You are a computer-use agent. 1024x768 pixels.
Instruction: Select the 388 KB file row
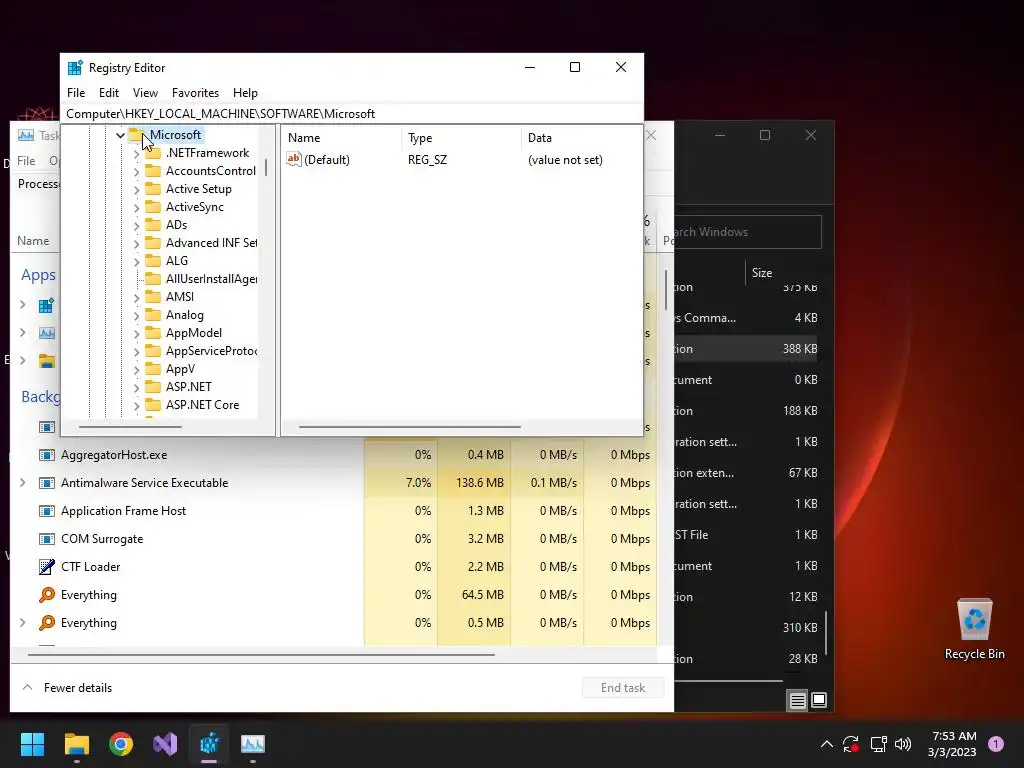(747, 349)
